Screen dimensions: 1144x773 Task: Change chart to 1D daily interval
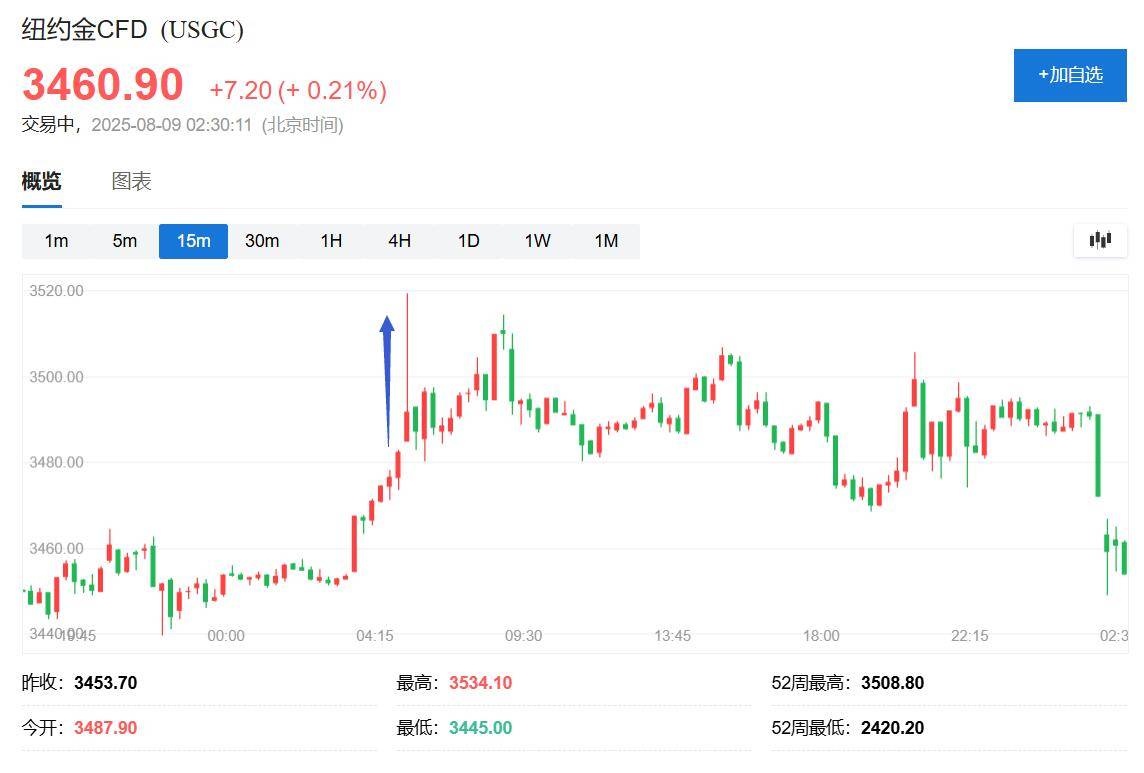(x=468, y=241)
